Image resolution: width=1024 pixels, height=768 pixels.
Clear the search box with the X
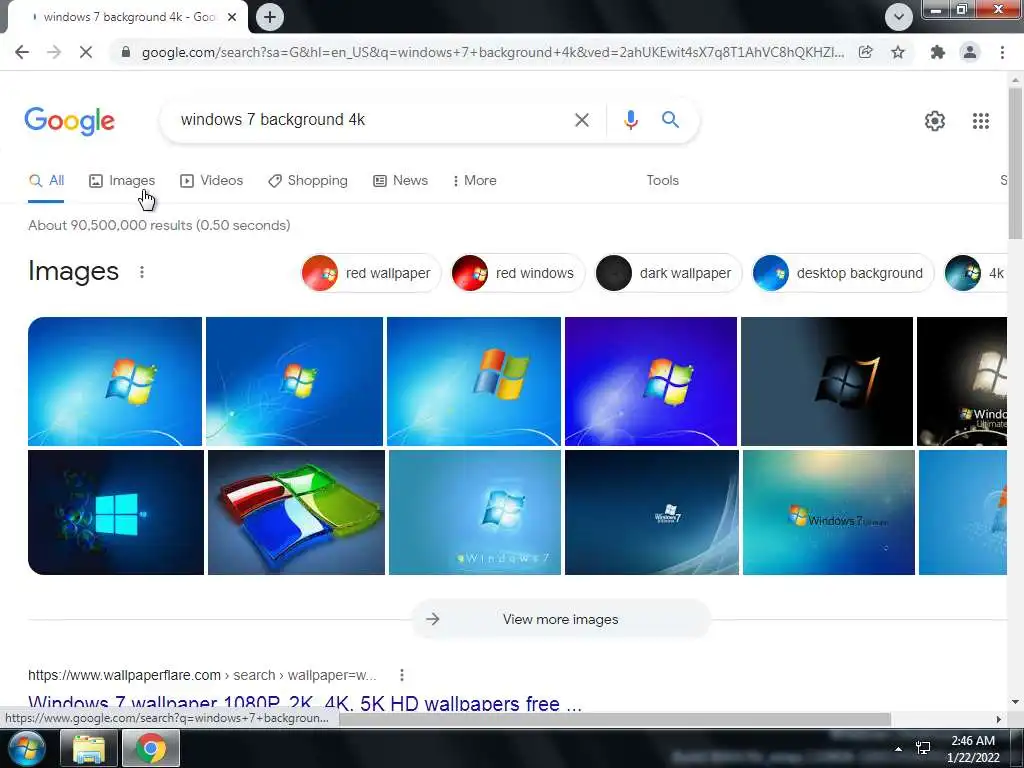(x=581, y=120)
